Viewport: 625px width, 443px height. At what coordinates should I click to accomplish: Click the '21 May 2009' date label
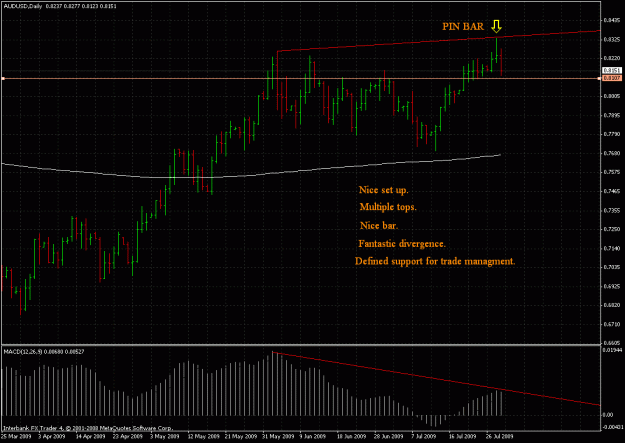tap(241, 436)
